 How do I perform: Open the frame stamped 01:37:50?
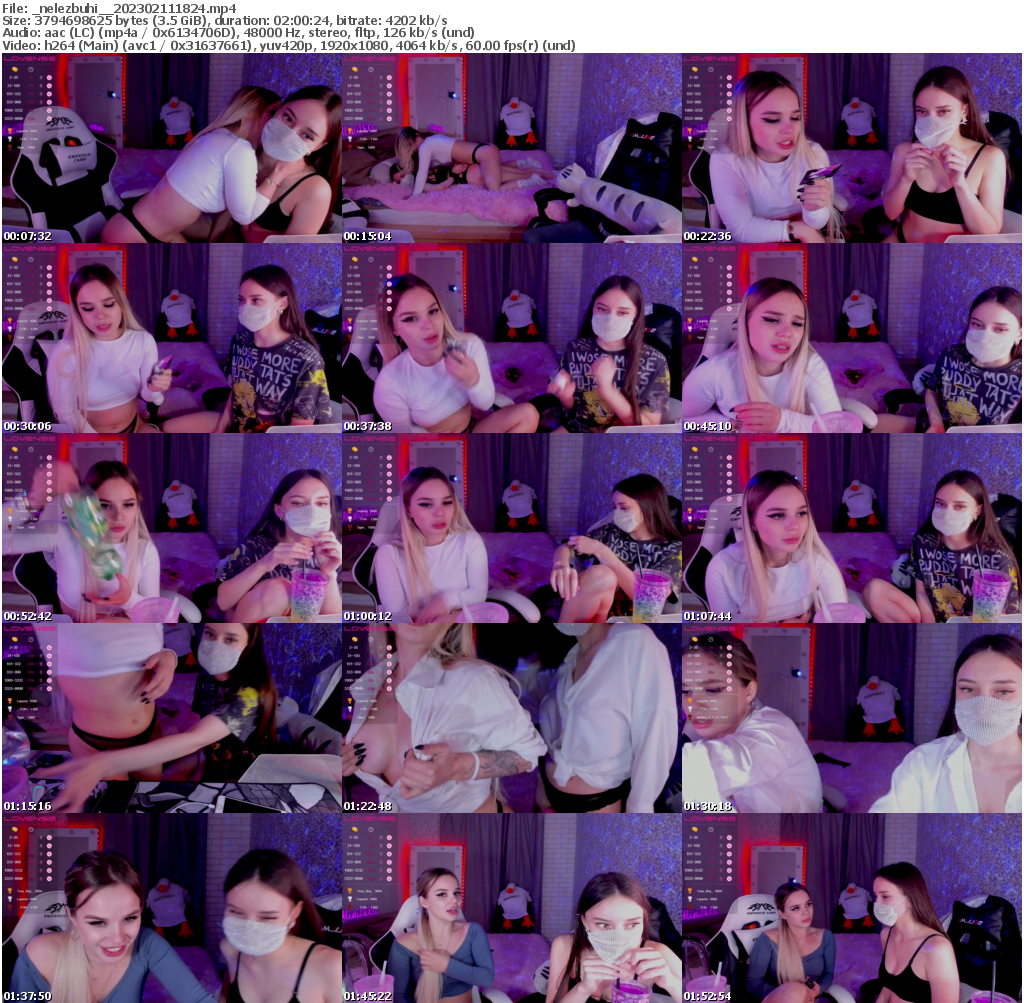coord(171,908)
